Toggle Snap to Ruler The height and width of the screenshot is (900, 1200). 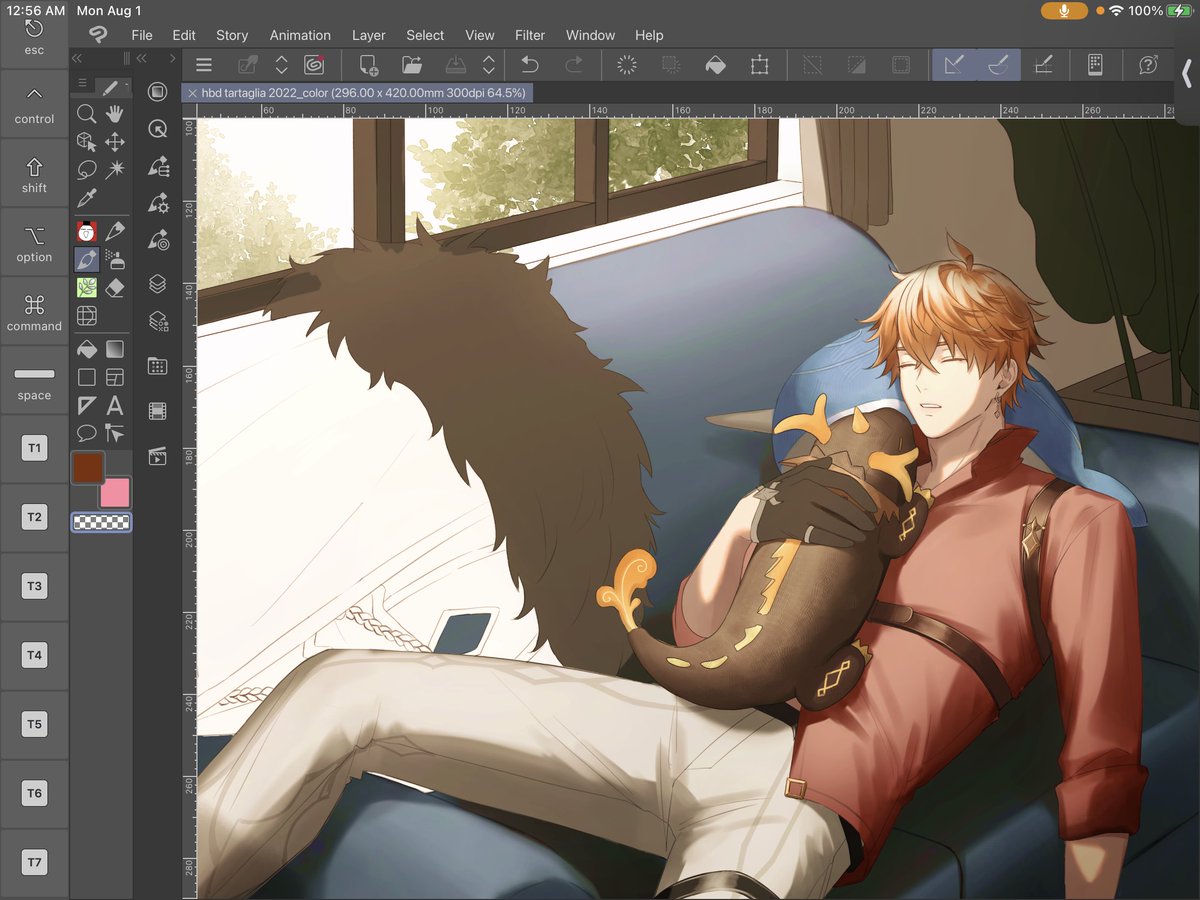954,65
